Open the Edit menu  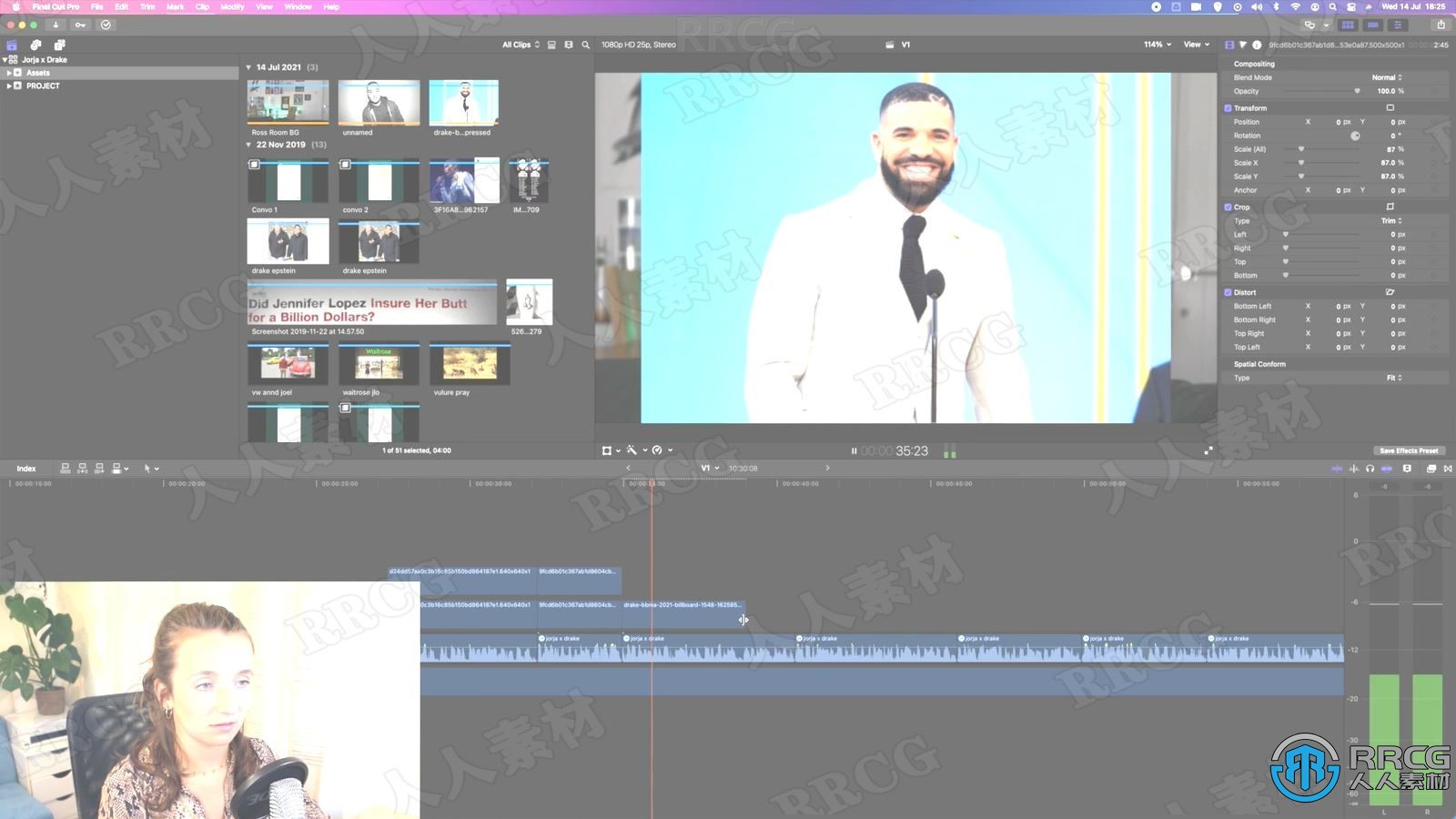(x=121, y=6)
